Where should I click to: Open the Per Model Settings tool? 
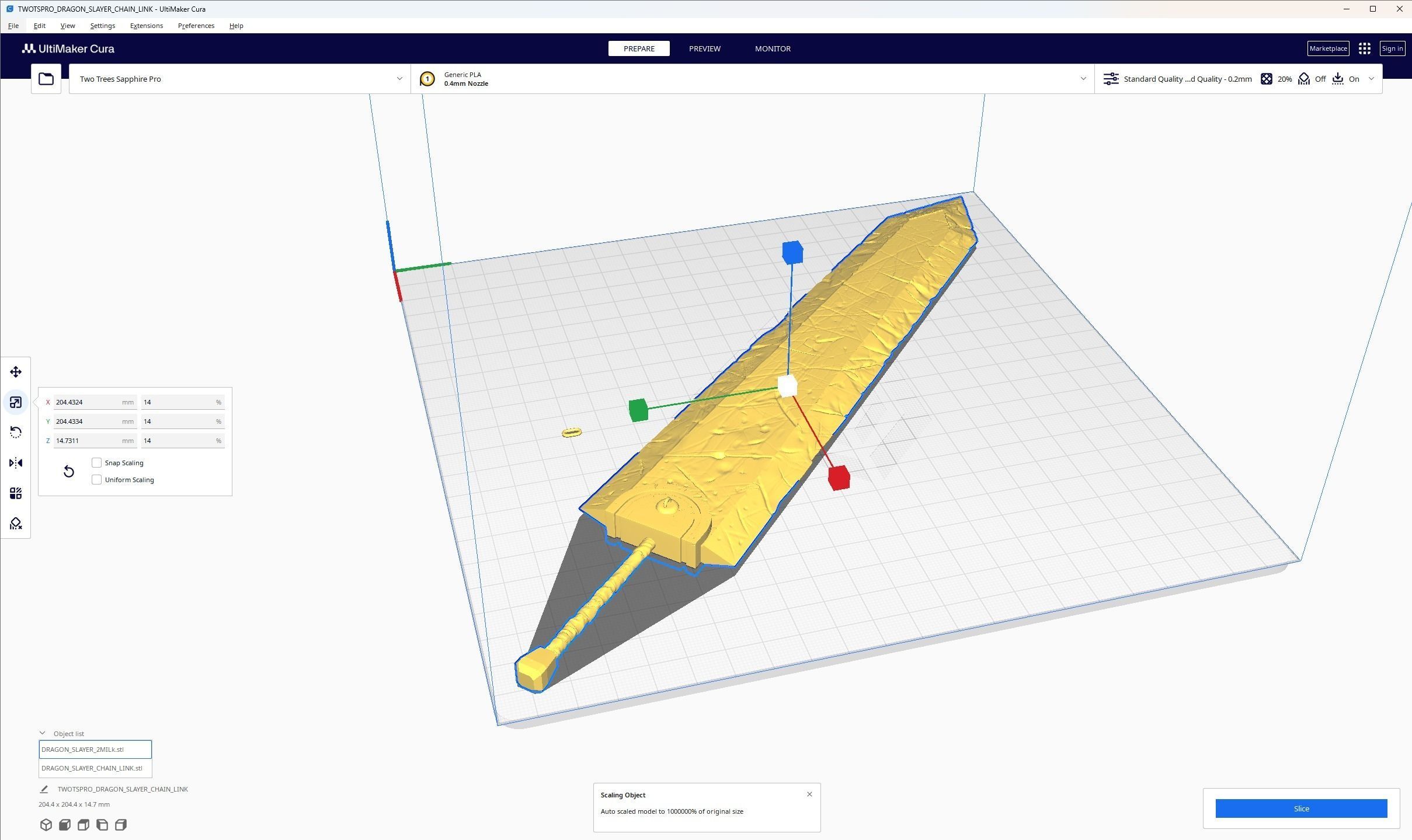[16, 493]
